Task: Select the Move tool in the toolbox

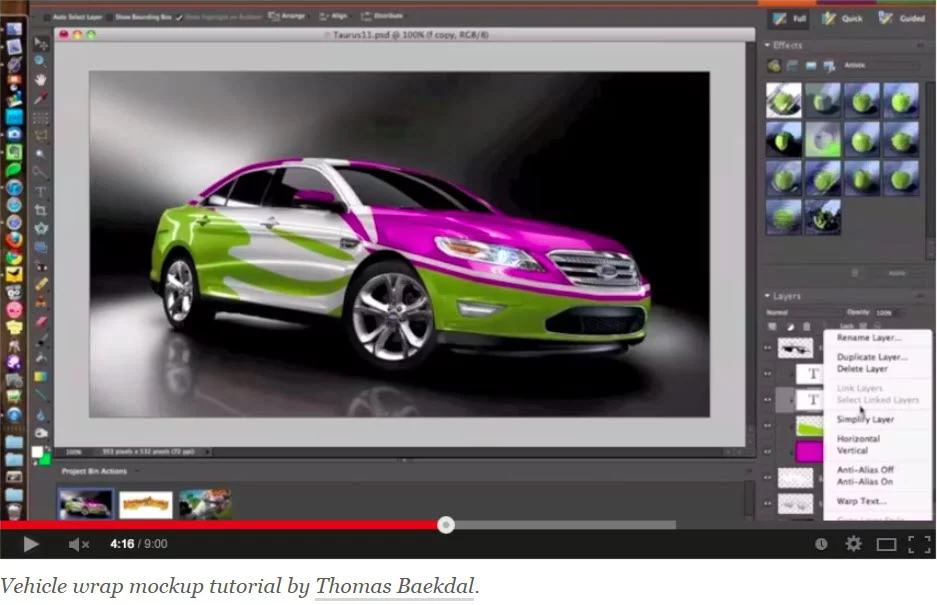Action: tap(41, 44)
